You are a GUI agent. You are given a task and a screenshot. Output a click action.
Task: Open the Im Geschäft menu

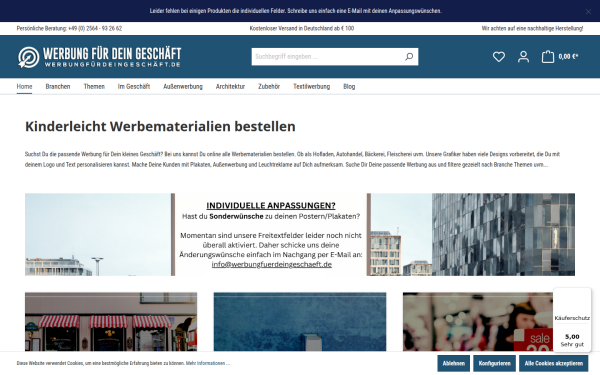(x=134, y=86)
